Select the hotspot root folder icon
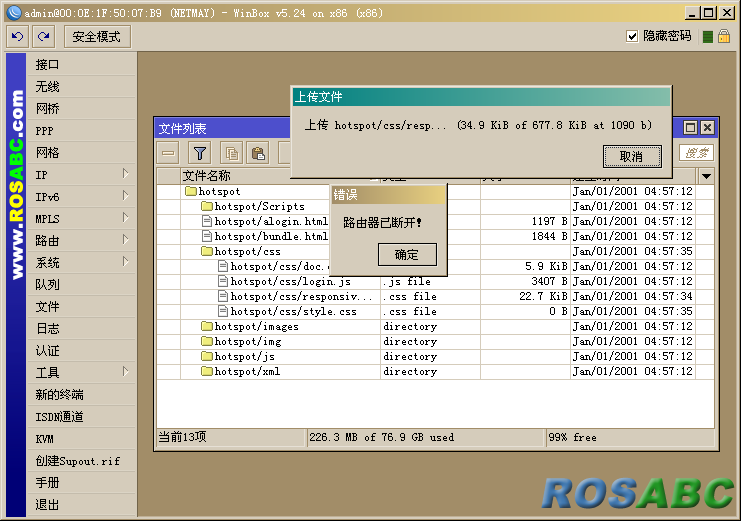This screenshot has width=741, height=521. pos(191,191)
